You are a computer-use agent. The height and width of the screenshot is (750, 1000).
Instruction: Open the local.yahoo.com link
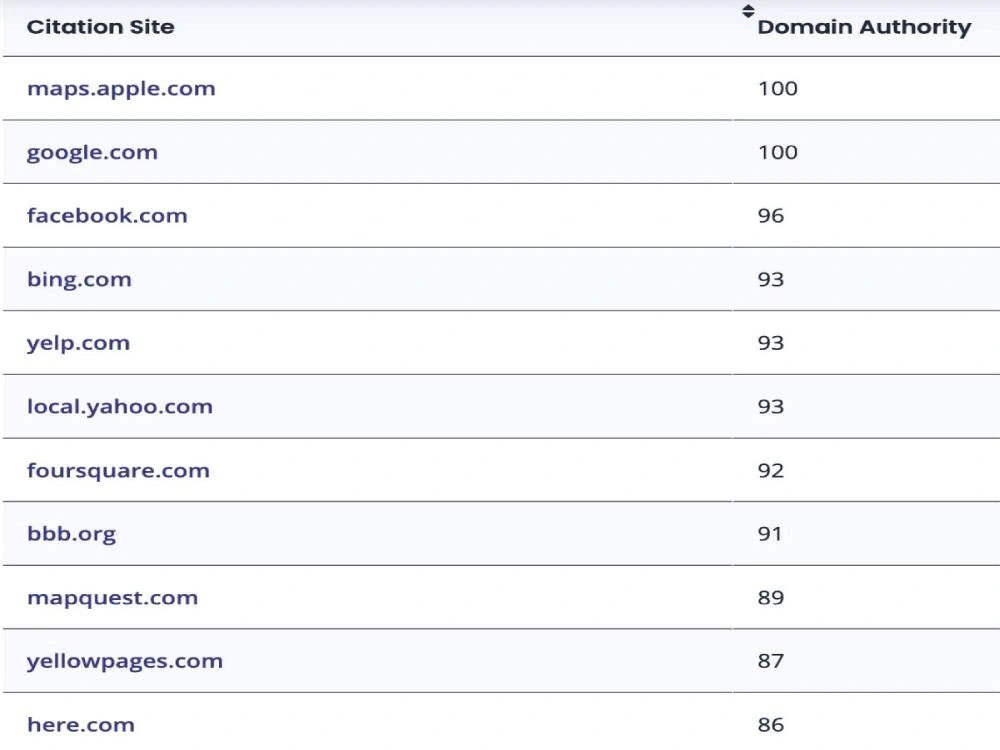[x=120, y=407]
